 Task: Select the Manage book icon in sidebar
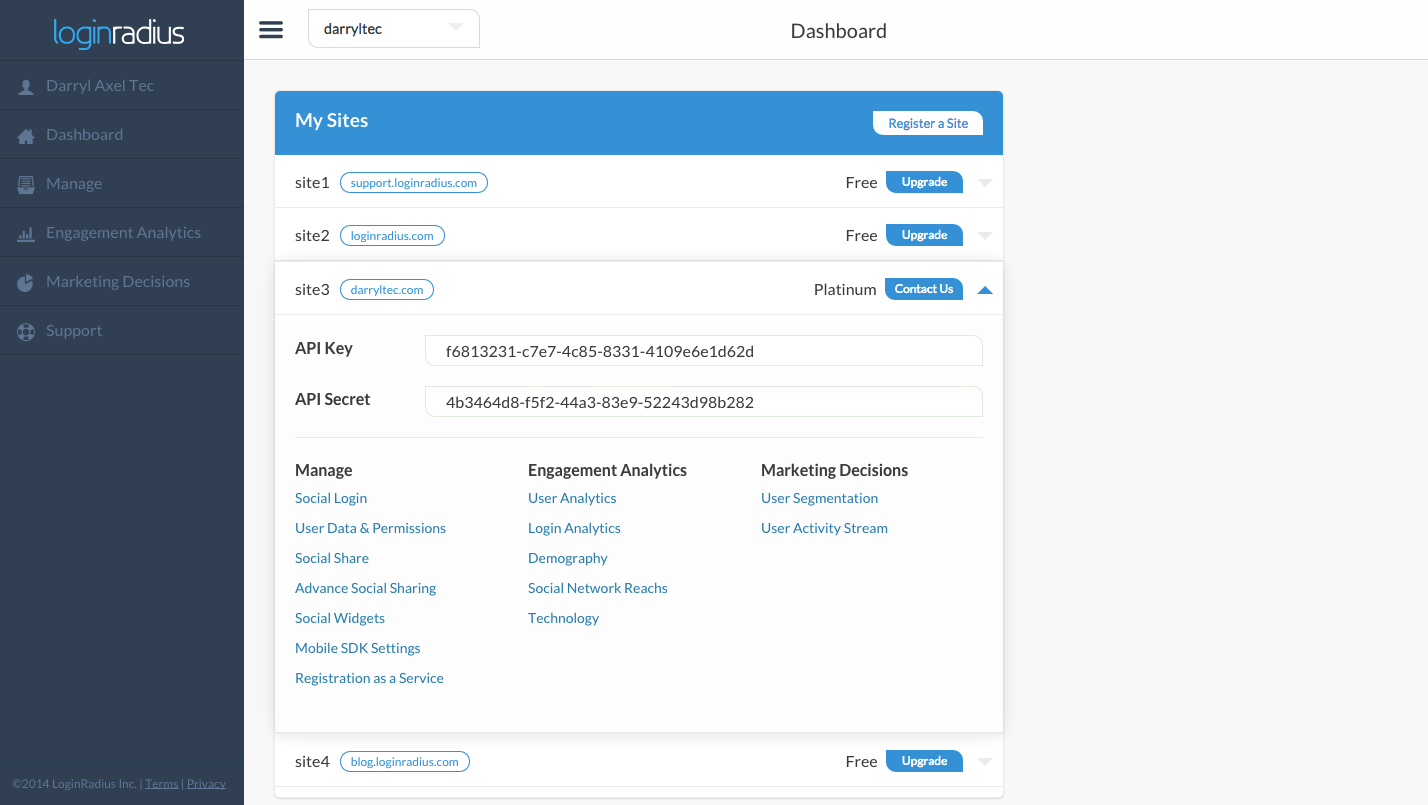pos(25,183)
